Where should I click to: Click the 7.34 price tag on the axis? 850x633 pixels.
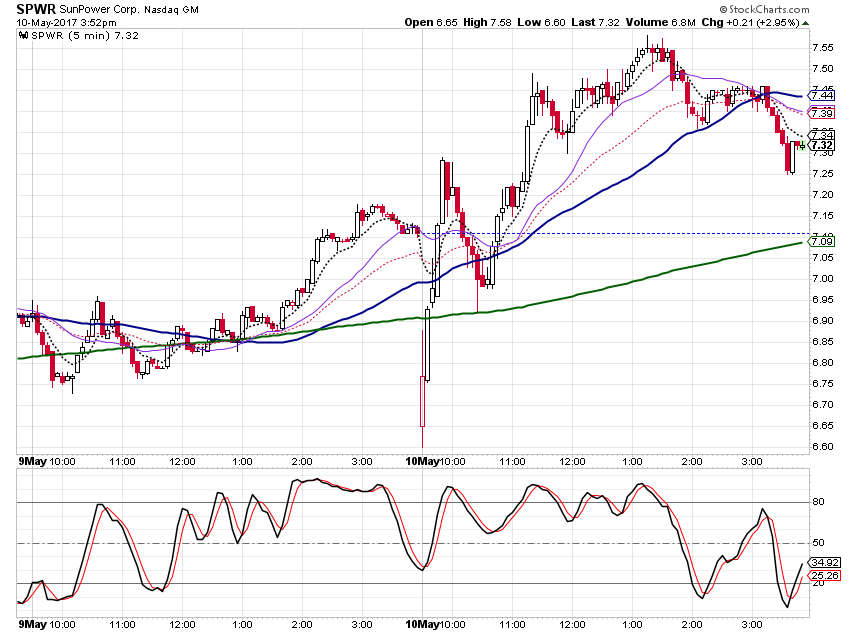822,134
